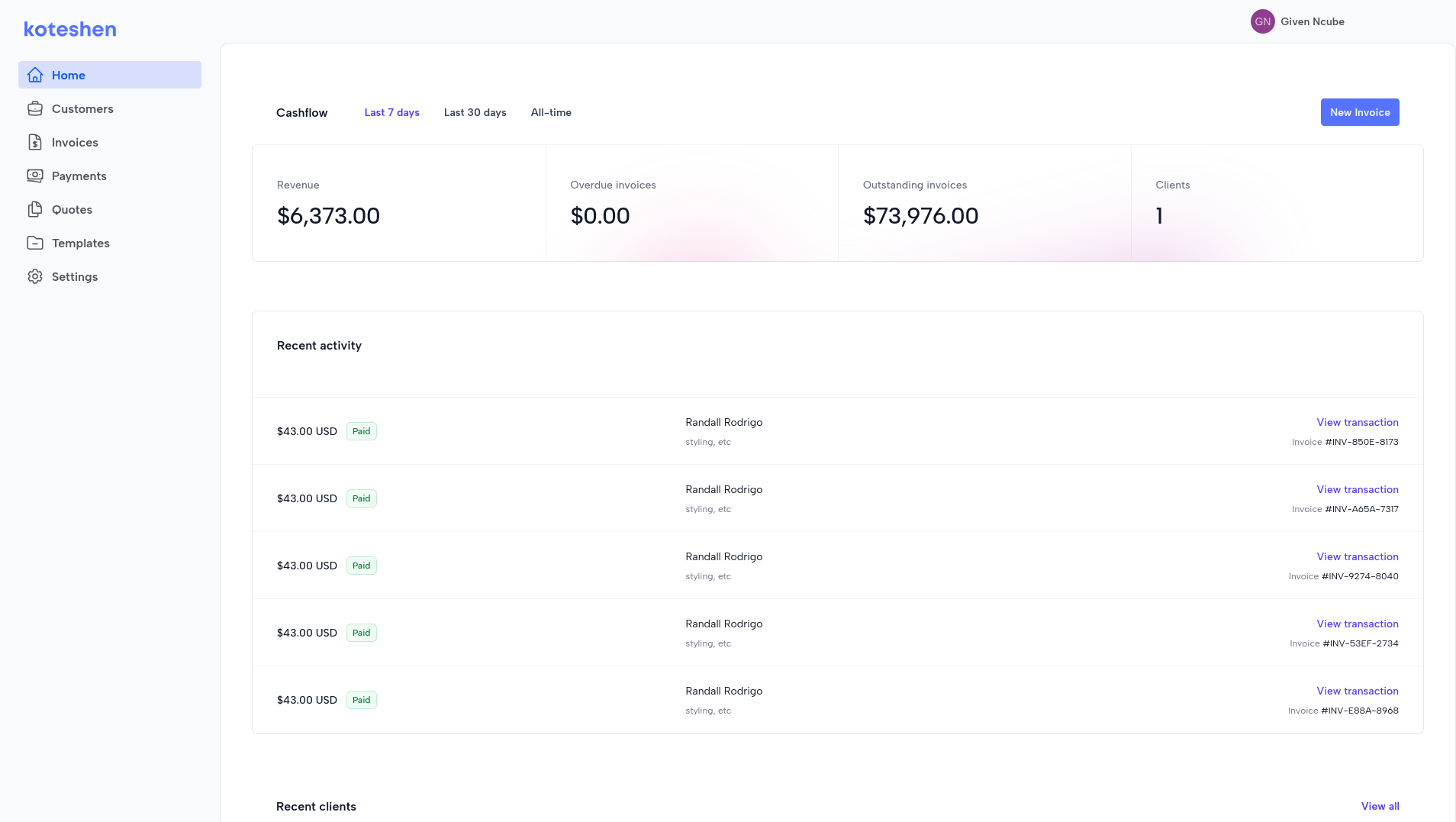Open Templates using the folder icon
The height and width of the screenshot is (822, 1456).
point(35,243)
